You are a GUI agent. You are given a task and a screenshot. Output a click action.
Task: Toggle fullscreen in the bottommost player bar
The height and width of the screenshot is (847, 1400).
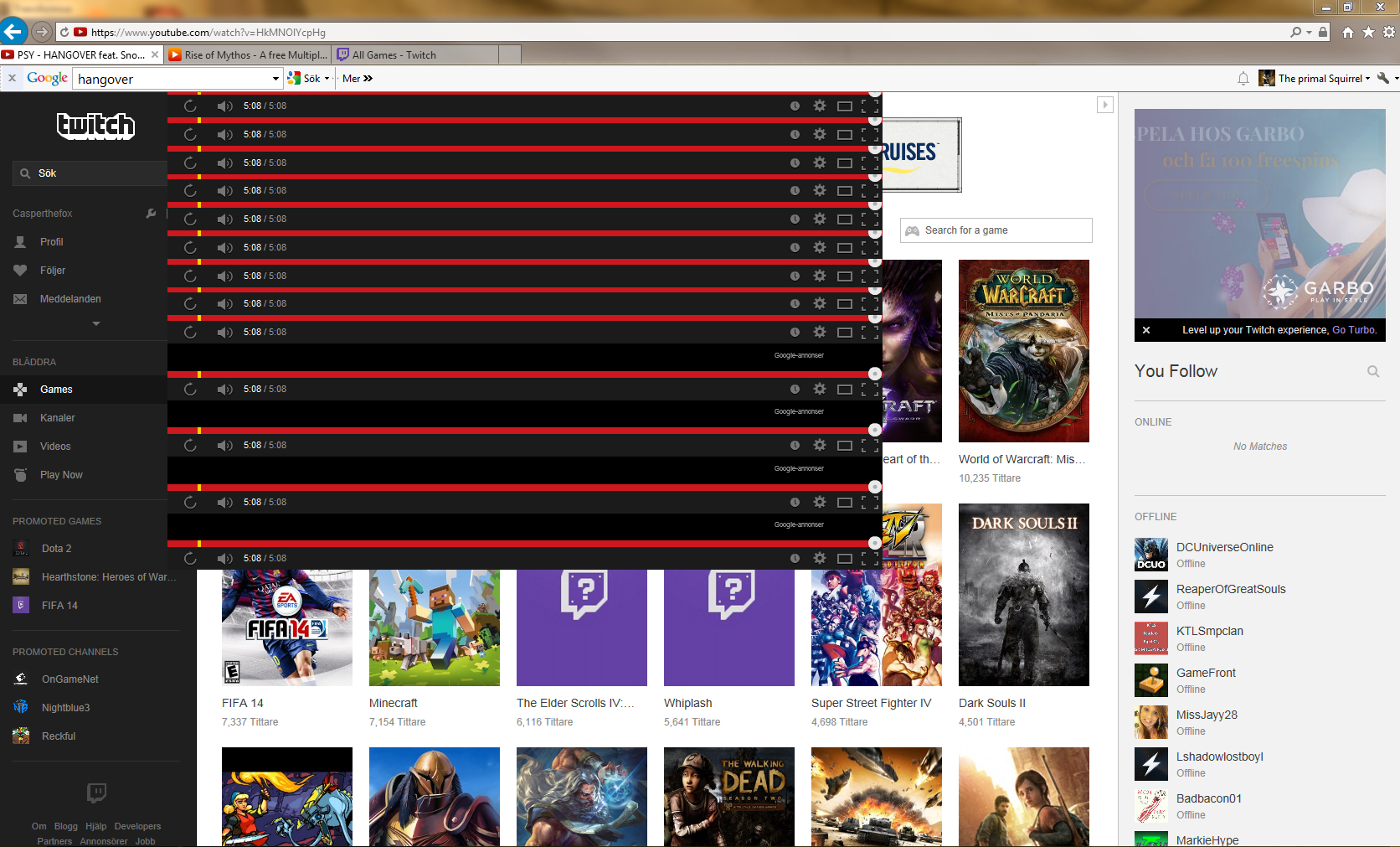(x=870, y=558)
